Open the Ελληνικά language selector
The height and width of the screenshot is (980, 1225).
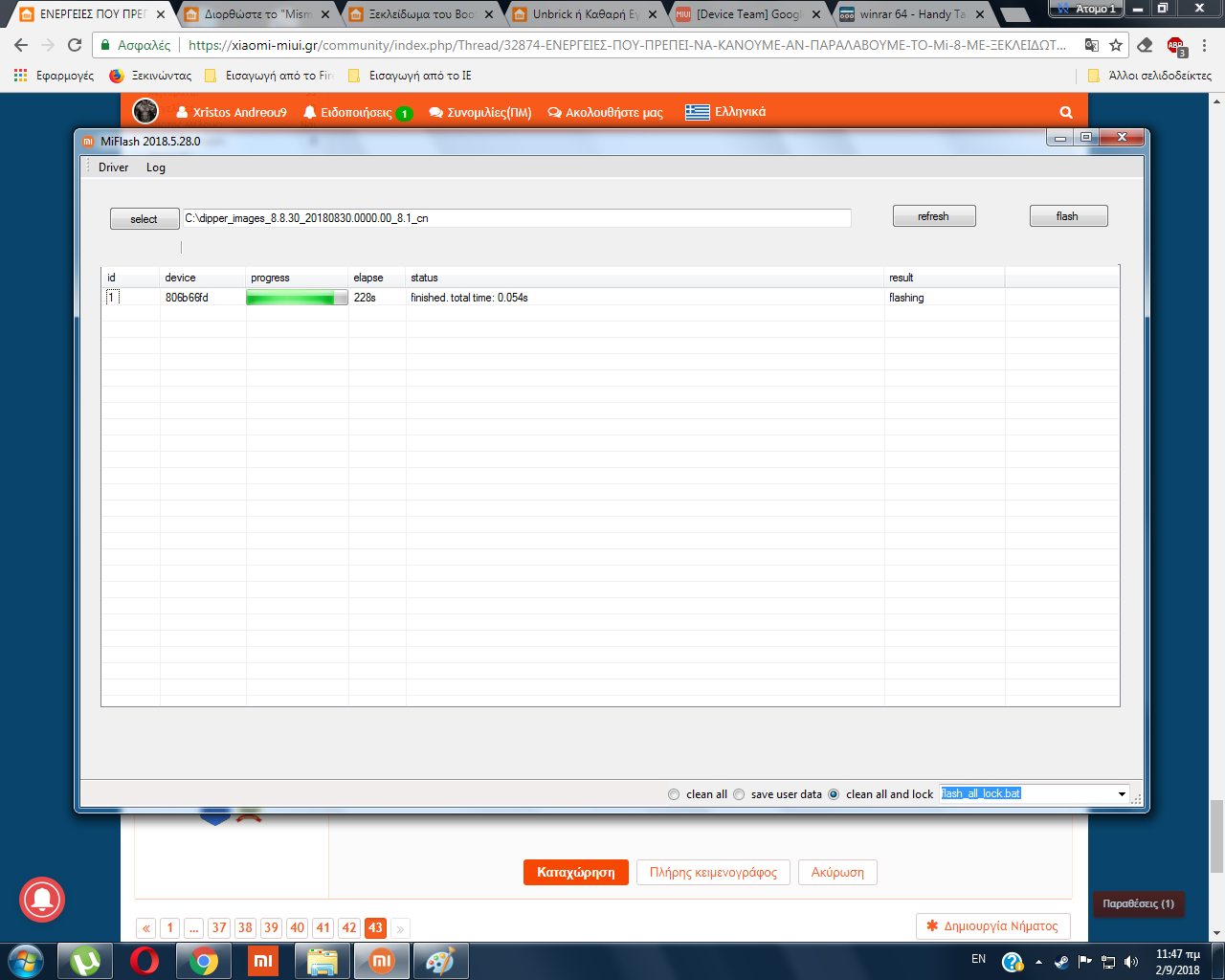(725, 112)
